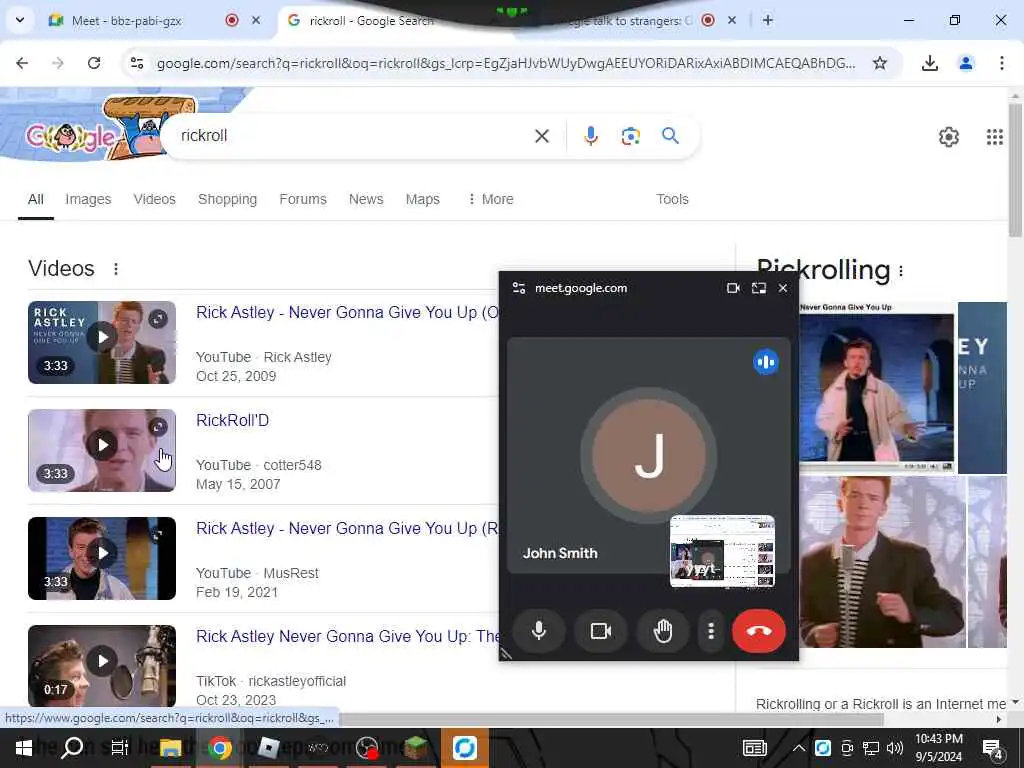Switch to the Images results tab
1024x768 pixels.
coord(88,199)
